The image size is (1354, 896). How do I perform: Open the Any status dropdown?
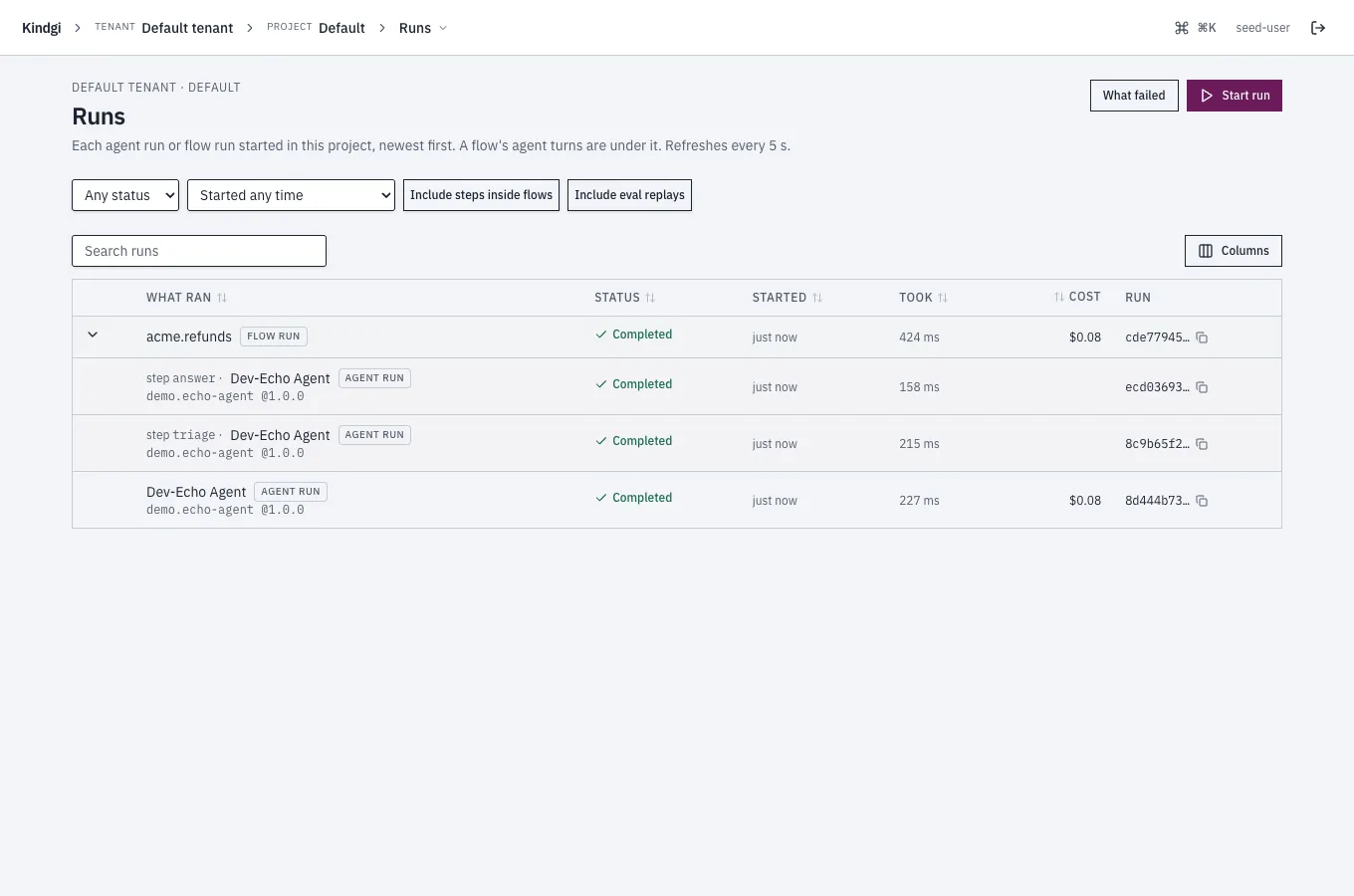coord(125,195)
